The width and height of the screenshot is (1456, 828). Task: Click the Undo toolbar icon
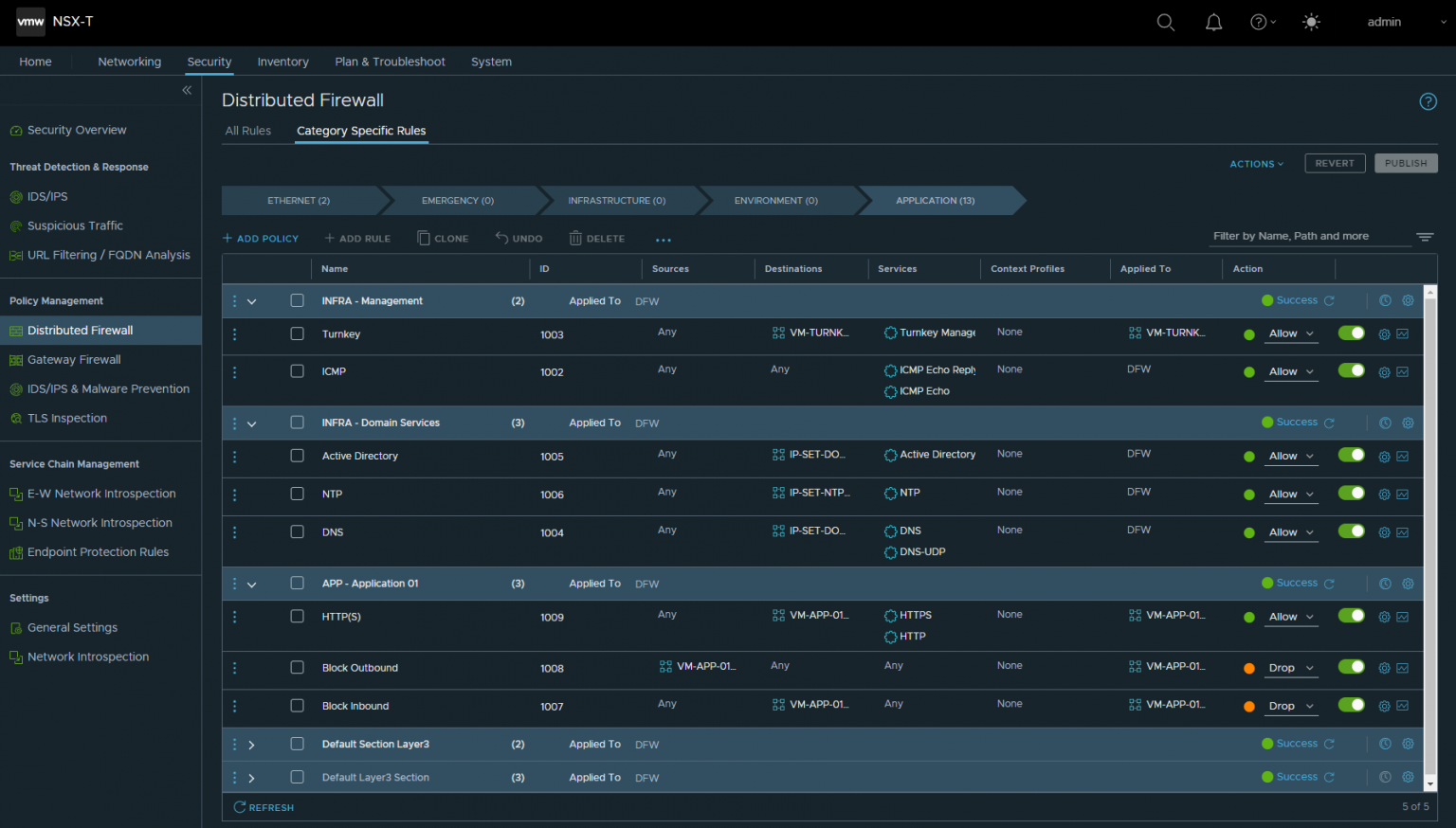point(519,238)
